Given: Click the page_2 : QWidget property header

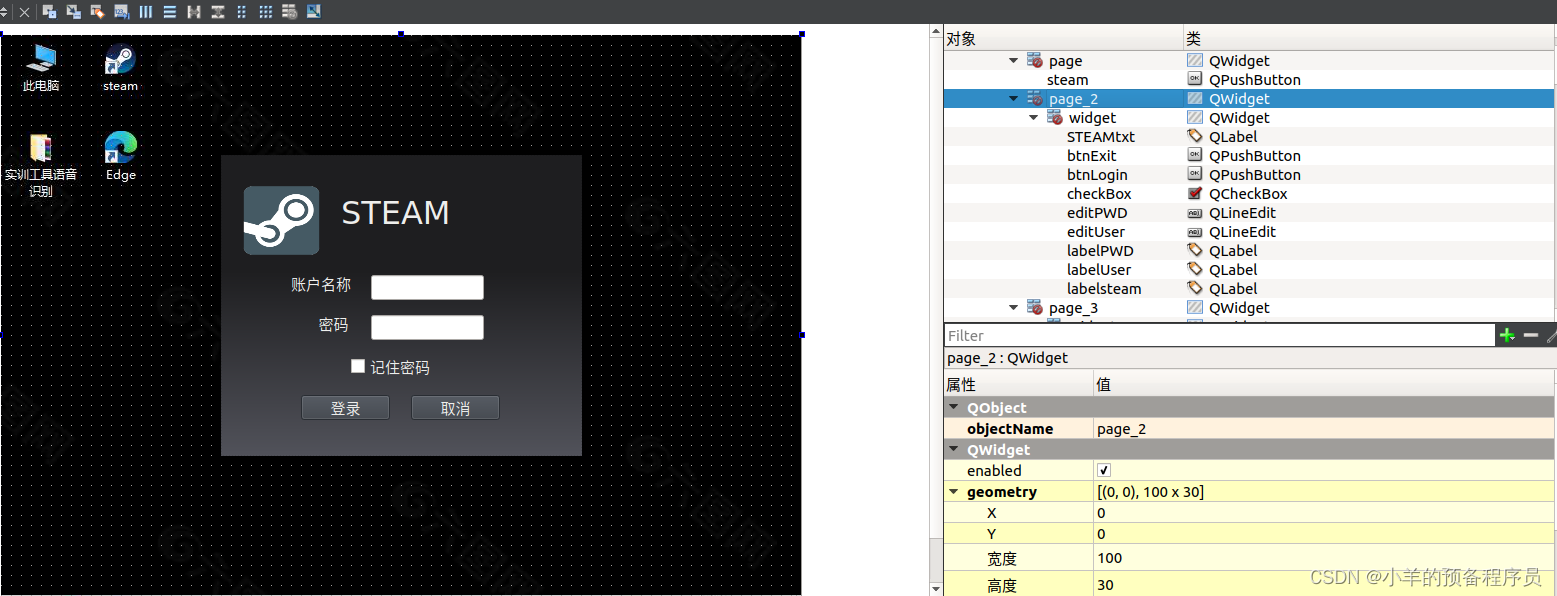Looking at the screenshot, I should pyautogui.click(x=1007, y=357).
